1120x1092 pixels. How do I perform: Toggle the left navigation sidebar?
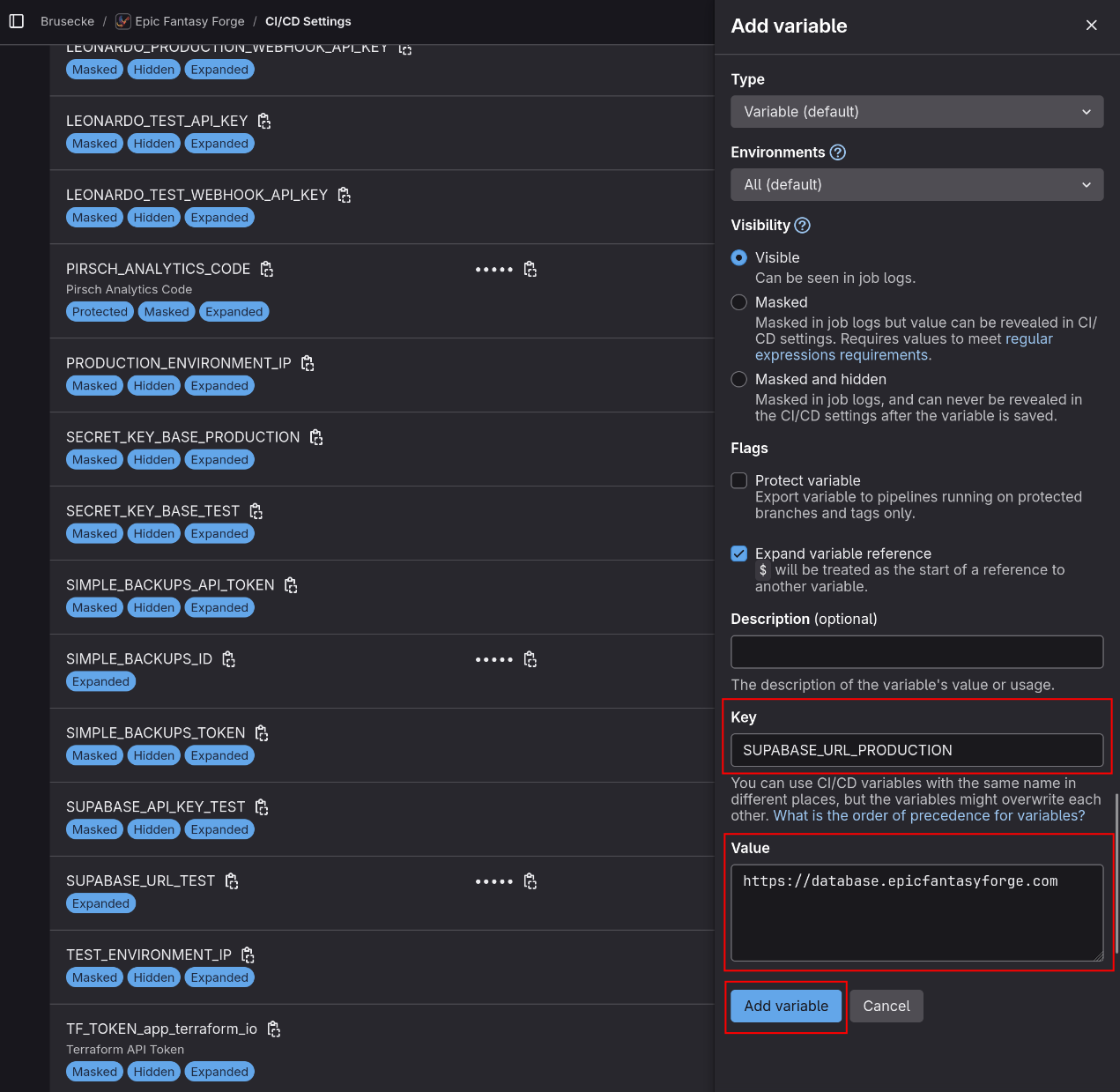[16, 20]
